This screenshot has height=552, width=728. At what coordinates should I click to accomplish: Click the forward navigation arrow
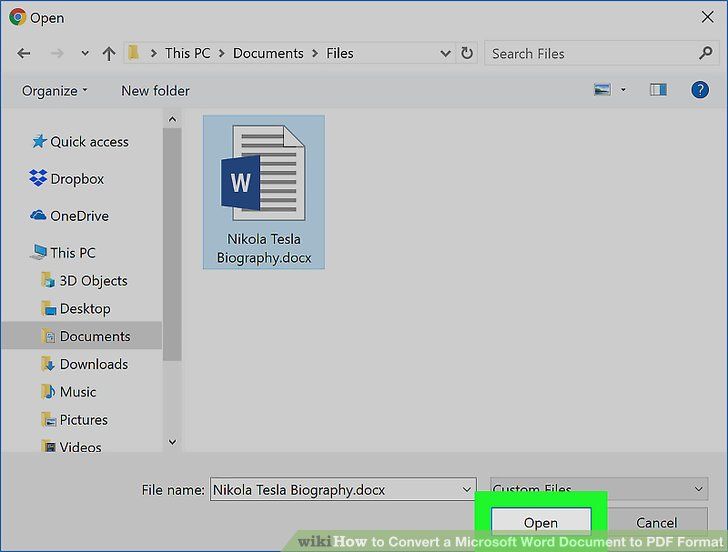click(57, 53)
